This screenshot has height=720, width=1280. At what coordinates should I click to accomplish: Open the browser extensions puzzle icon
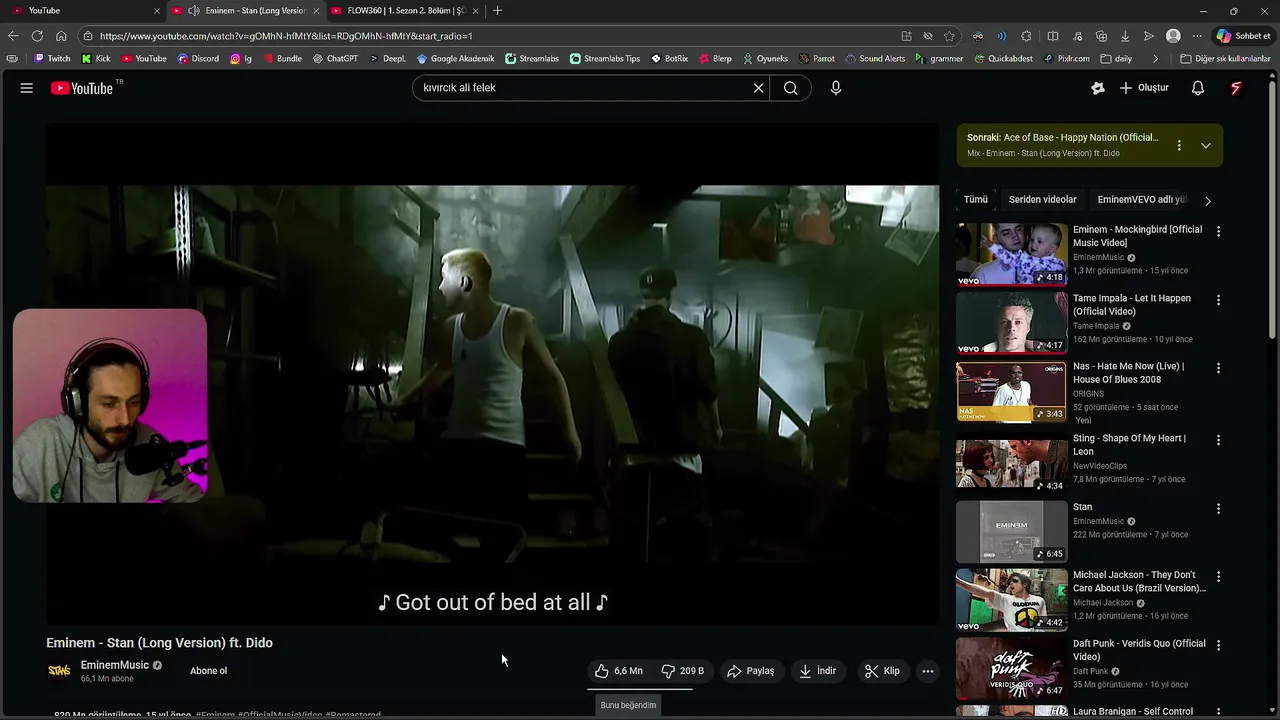(1026, 36)
